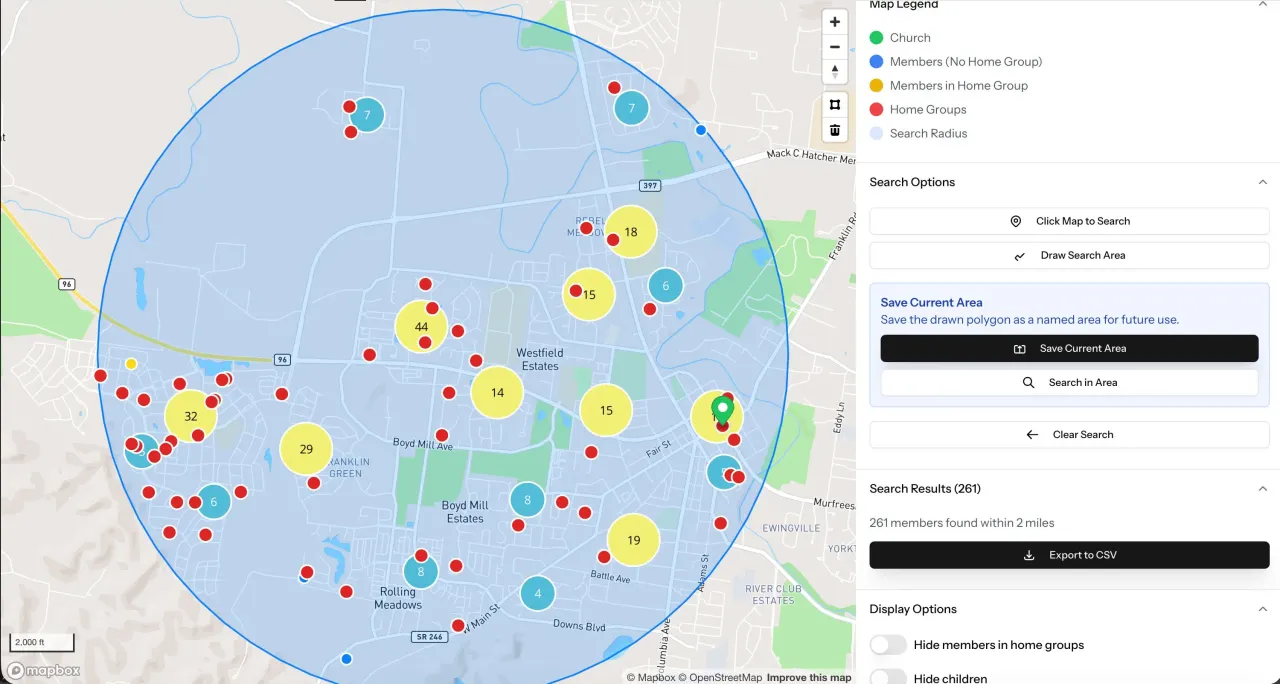The height and width of the screenshot is (684, 1280).
Task: Zoom out on the map
Action: (x=835, y=47)
